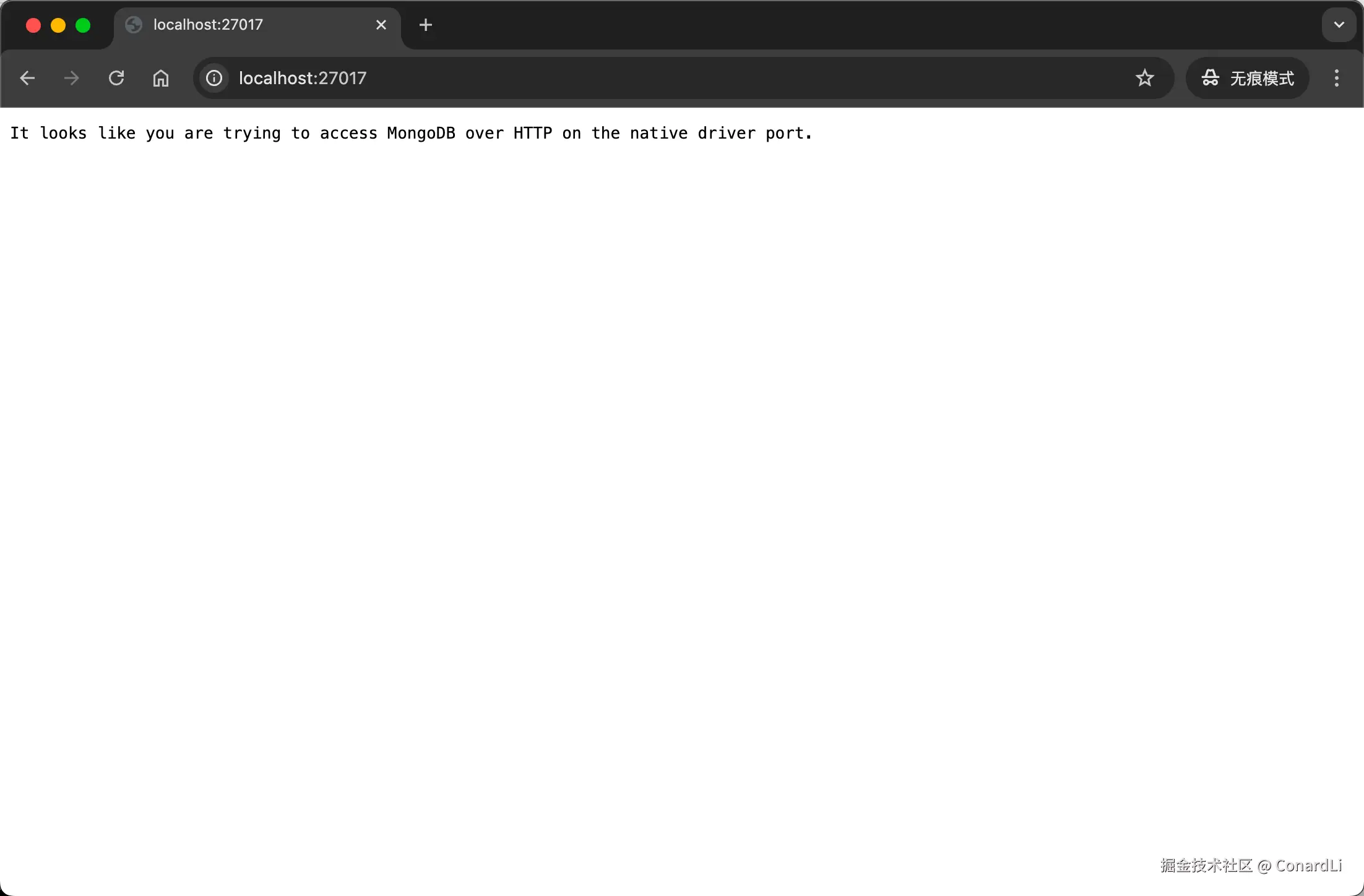Focus the address bar URL text
Viewport: 1364px width, 896px height.
click(x=303, y=78)
